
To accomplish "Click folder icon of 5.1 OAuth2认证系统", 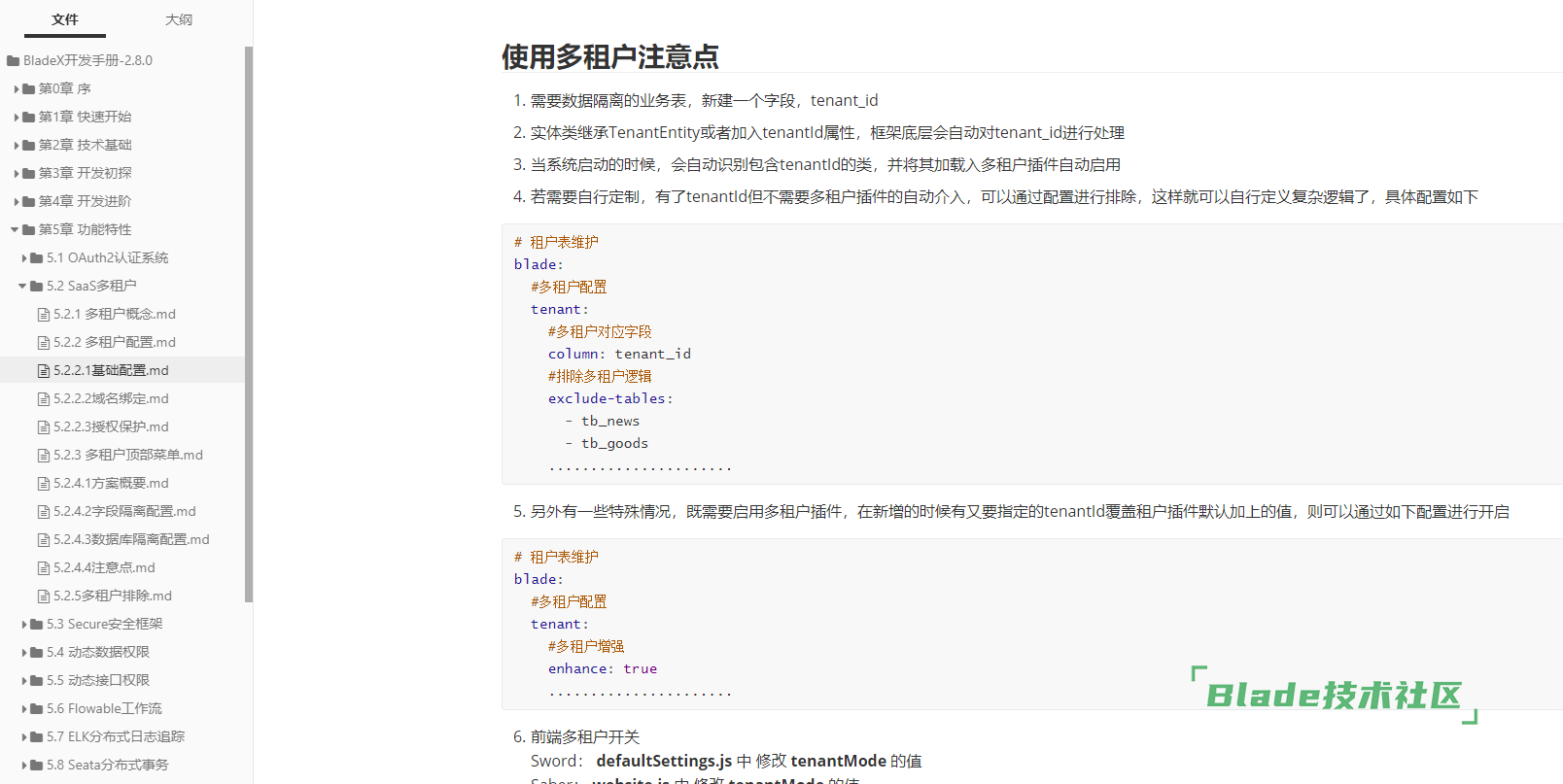I will tap(36, 257).
